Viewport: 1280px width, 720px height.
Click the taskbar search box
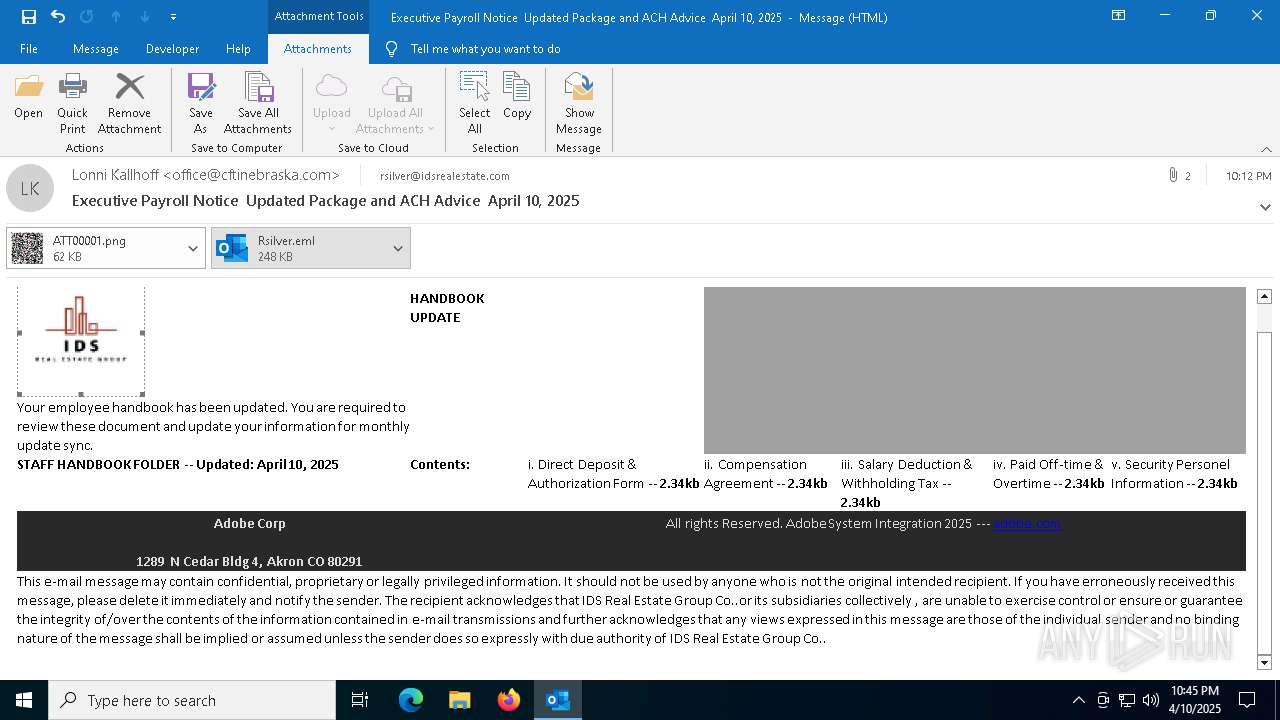coord(192,700)
